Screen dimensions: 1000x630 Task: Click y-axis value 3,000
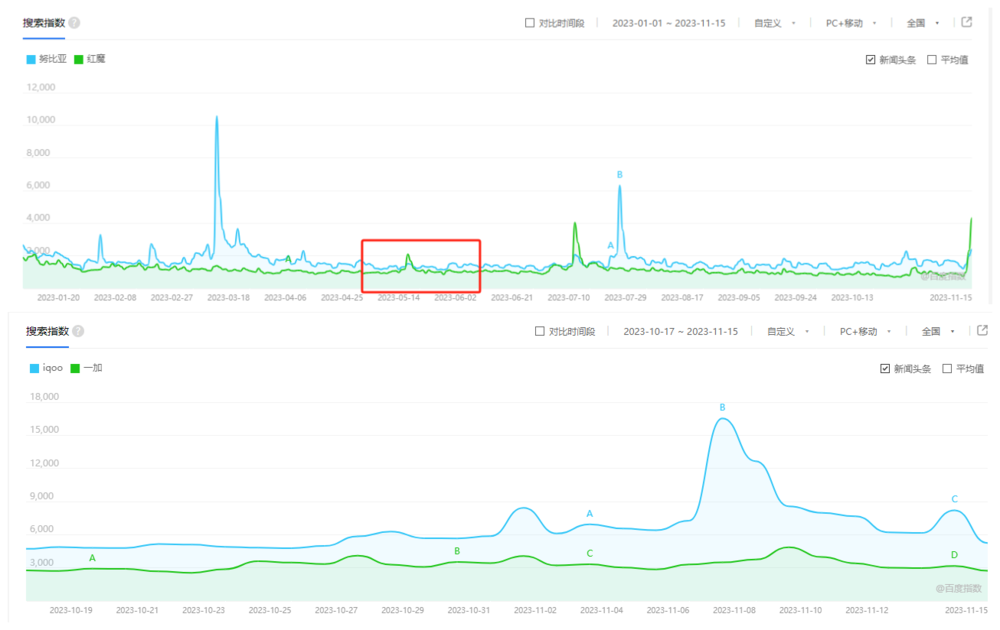click(41, 563)
